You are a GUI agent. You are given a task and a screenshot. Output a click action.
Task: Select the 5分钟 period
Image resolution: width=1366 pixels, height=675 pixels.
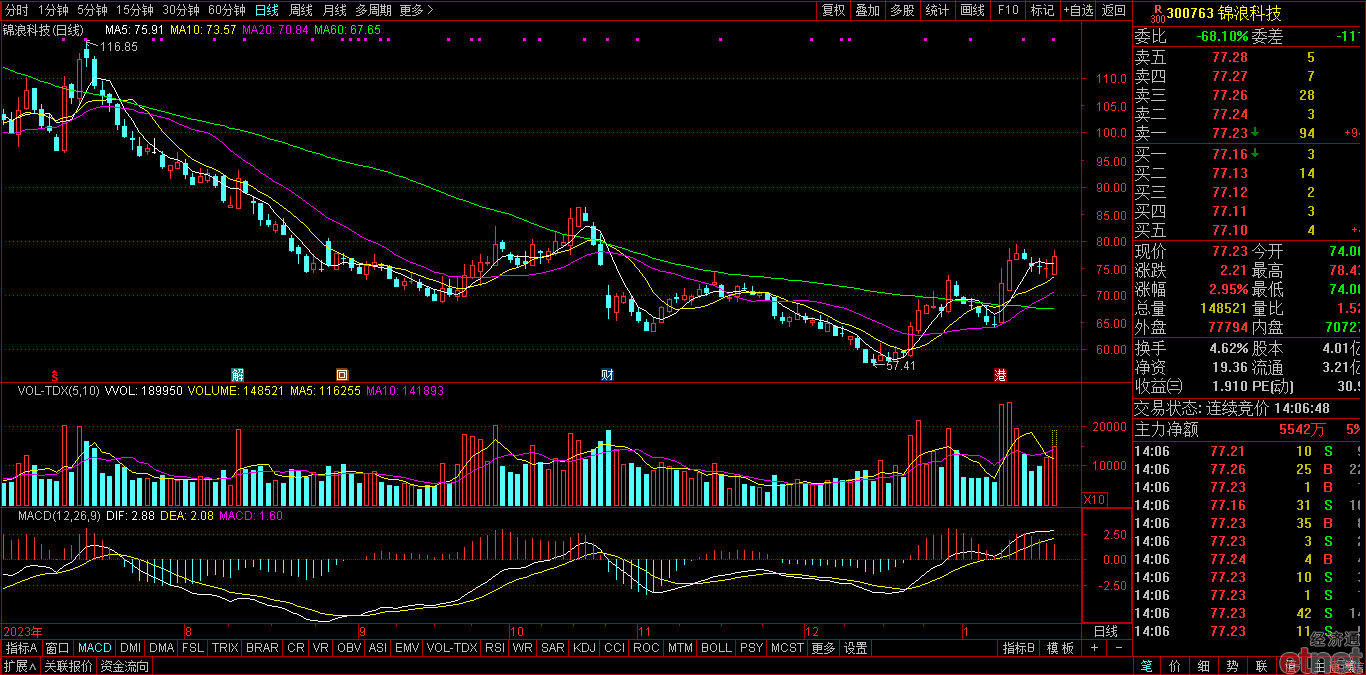[92, 10]
